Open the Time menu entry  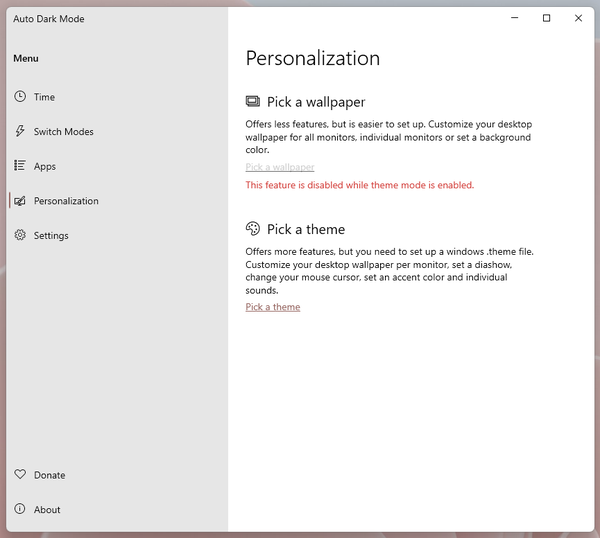(44, 97)
